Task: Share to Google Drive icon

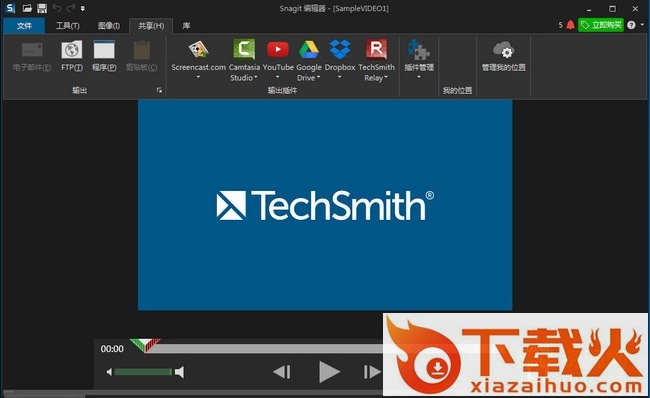Action: pyautogui.click(x=309, y=50)
